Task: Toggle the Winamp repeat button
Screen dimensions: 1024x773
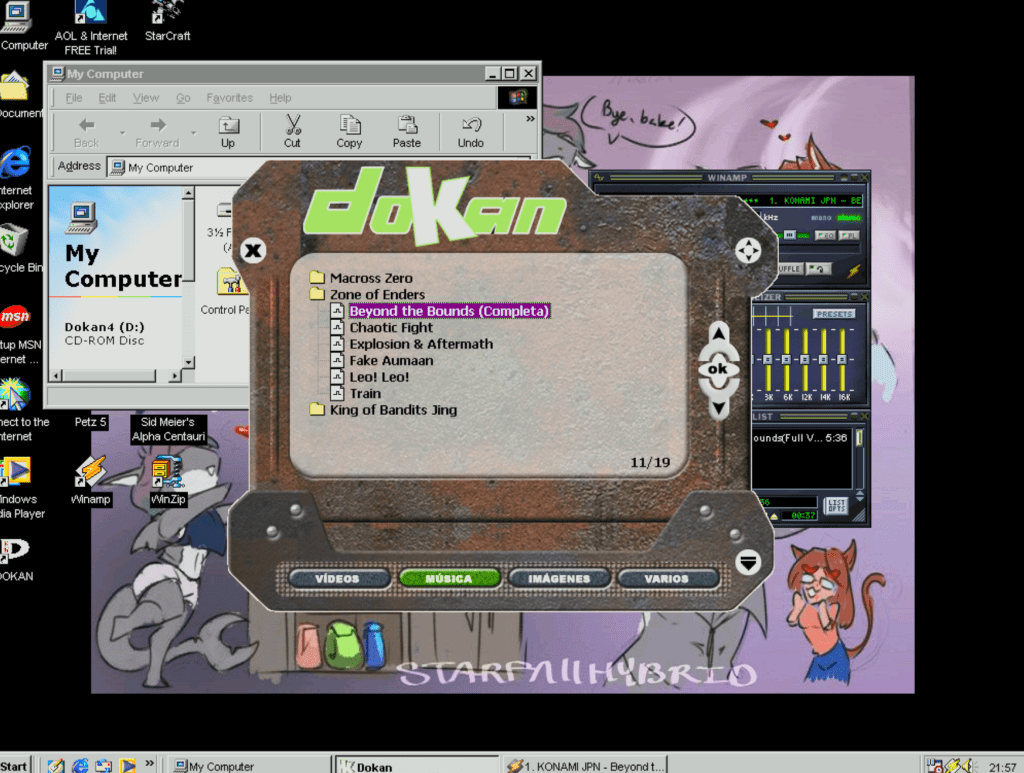Action: (819, 269)
